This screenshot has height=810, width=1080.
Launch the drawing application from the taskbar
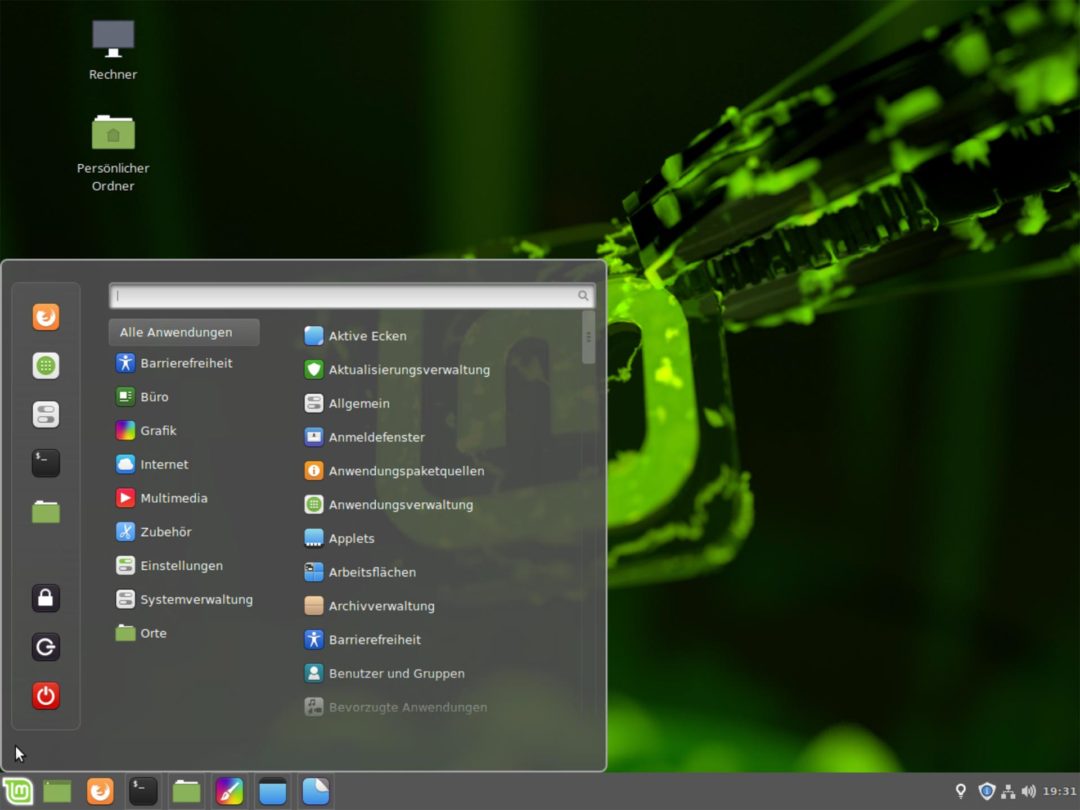click(x=229, y=791)
